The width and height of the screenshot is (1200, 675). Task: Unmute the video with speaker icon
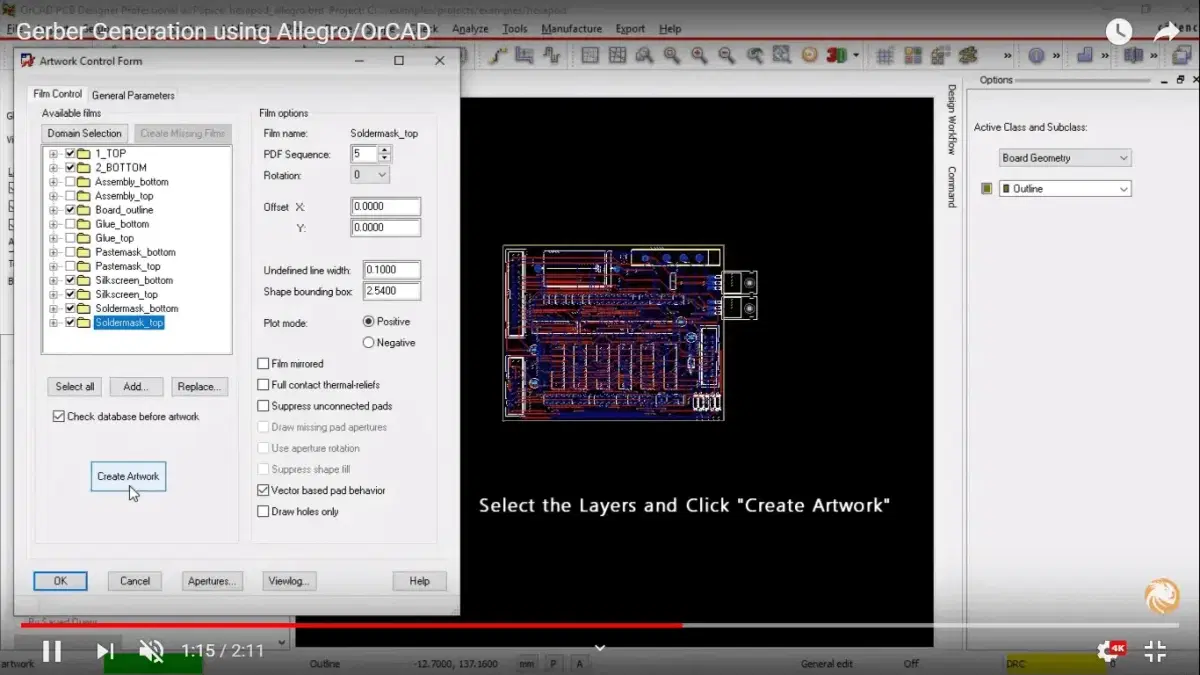click(x=151, y=651)
